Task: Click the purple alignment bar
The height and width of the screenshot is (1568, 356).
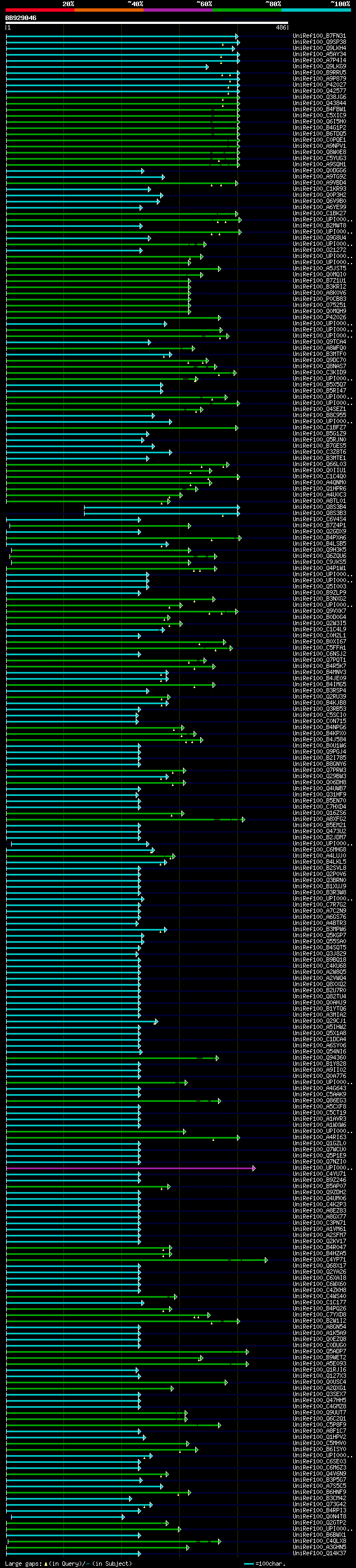Action: point(131,1168)
